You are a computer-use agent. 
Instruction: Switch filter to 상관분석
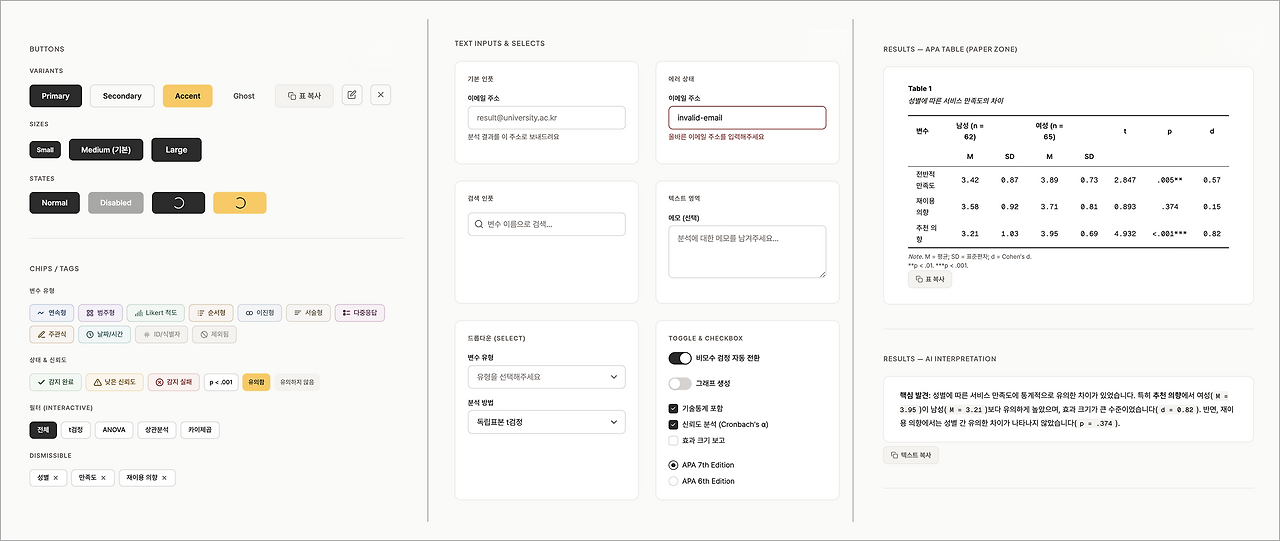tap(157, 430)
